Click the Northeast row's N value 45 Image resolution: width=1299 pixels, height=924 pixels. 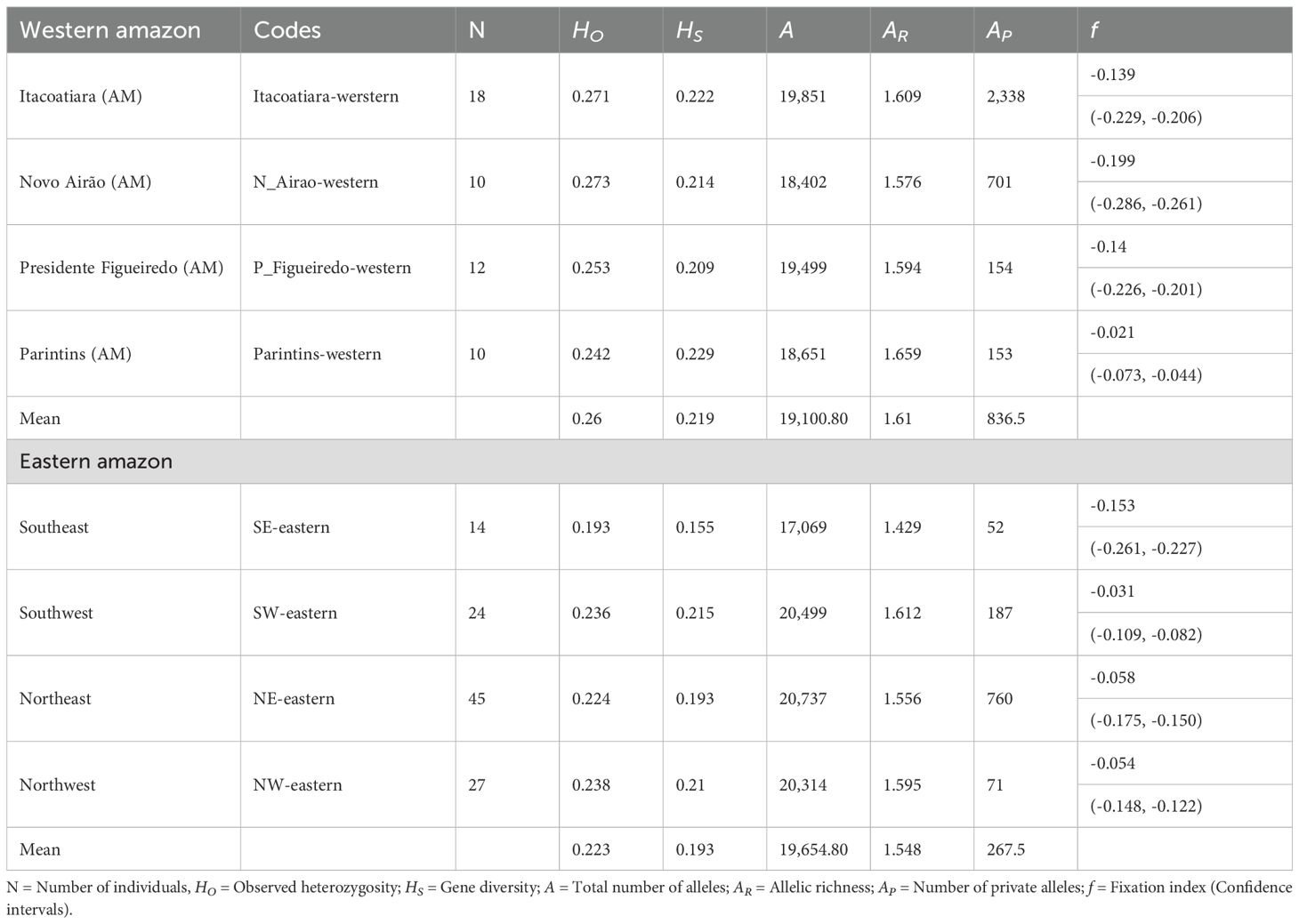click(477, 699)
